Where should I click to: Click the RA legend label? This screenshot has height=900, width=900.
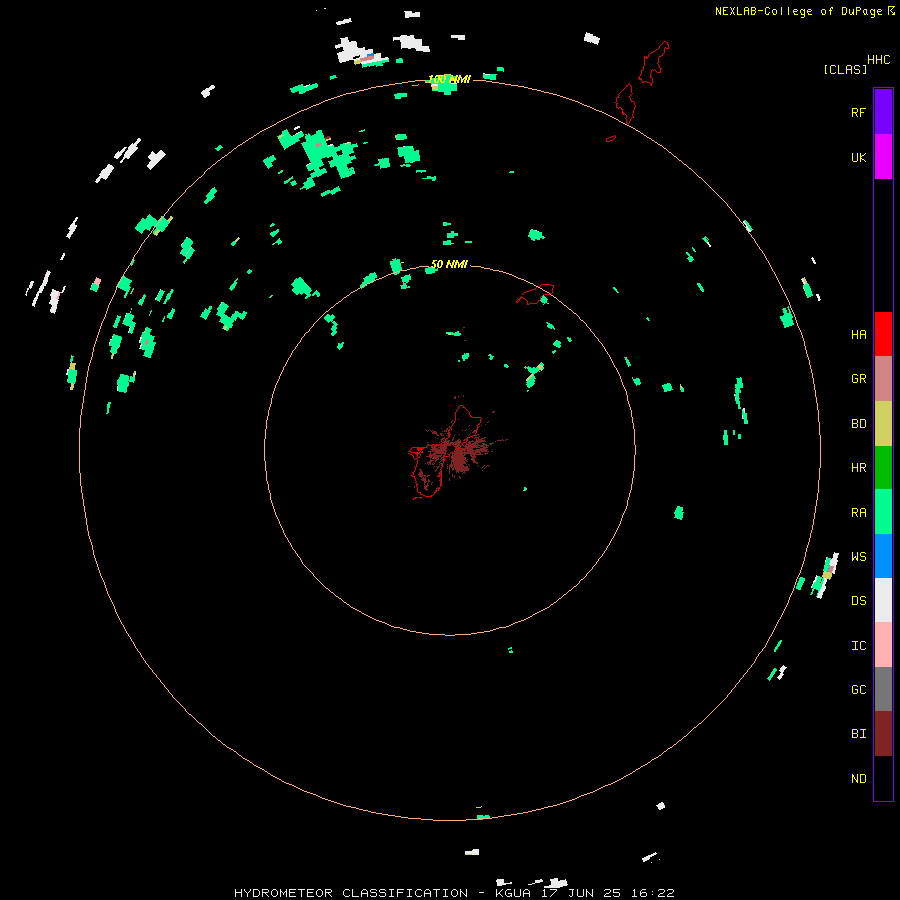(x=859, y=513)
